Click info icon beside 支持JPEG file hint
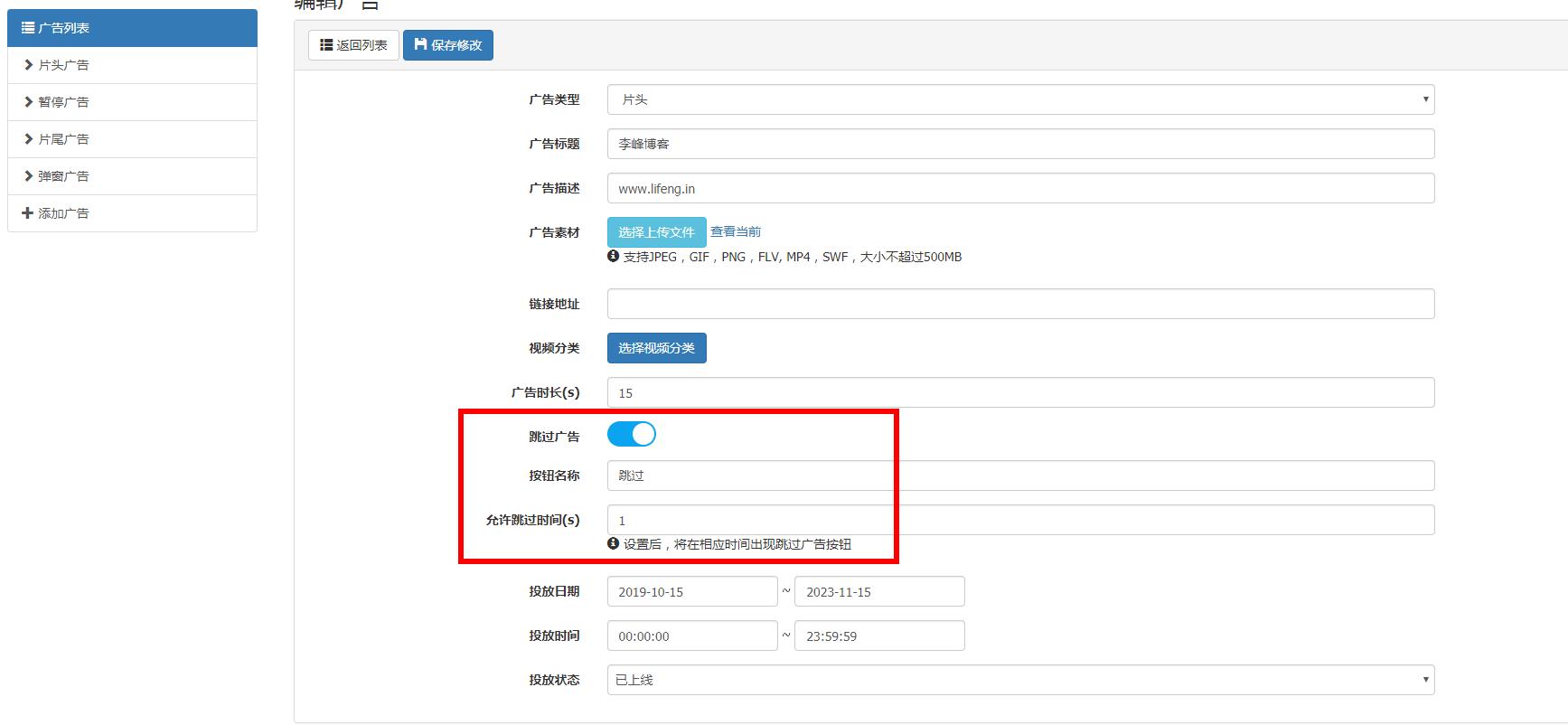 tap(613, 257)
